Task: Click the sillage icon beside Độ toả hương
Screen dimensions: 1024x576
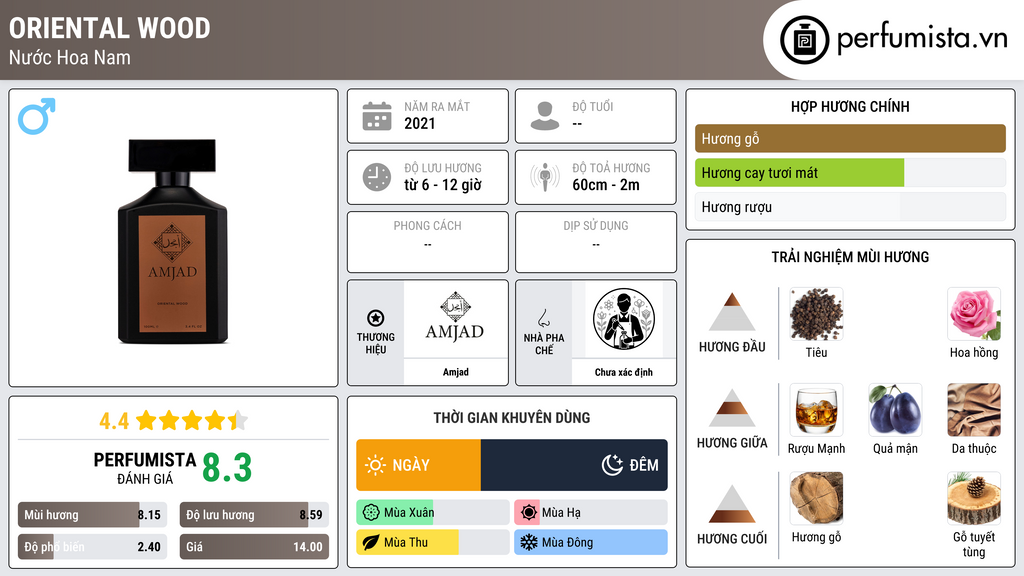Action: (x=545, y=177)
